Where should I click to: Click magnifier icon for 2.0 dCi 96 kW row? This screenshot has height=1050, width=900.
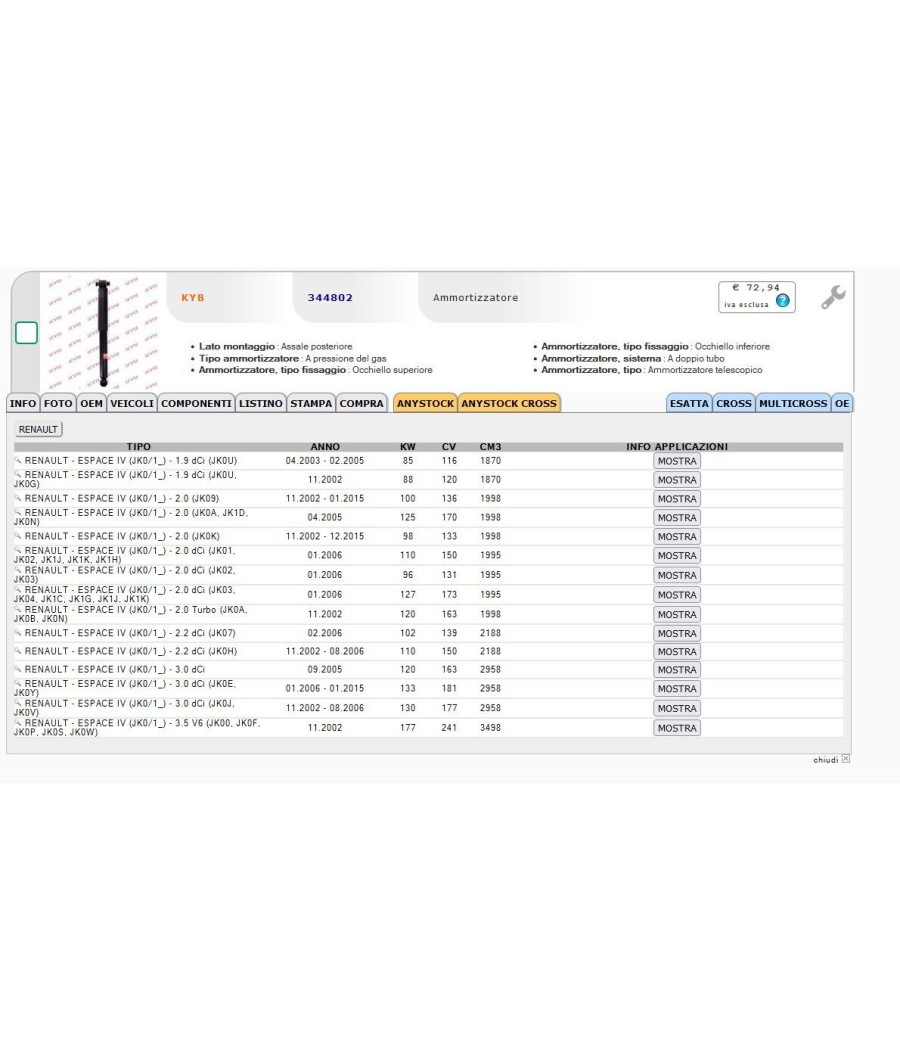pyautogui.click(x=18, y=570)
